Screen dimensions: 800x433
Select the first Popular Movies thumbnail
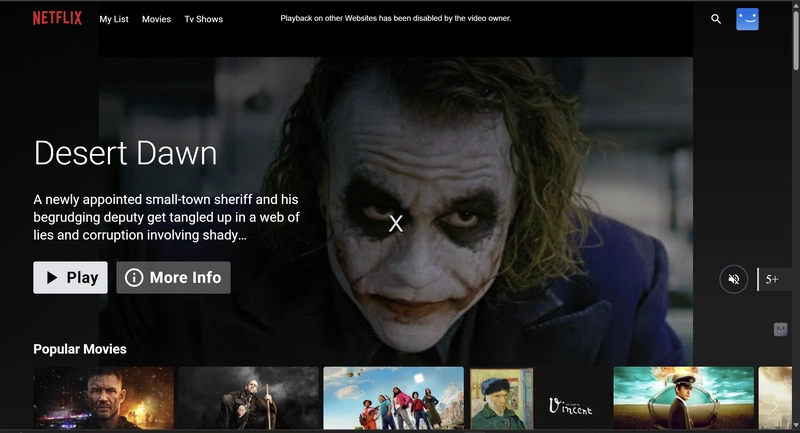tap(103, 398)
